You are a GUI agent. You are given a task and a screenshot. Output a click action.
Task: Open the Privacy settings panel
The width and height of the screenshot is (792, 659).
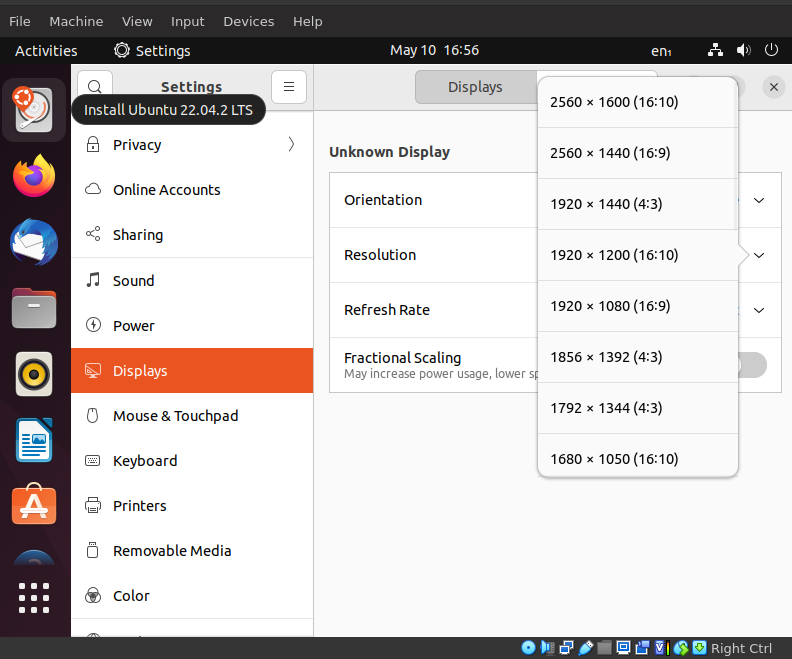(x=192, y=145)
